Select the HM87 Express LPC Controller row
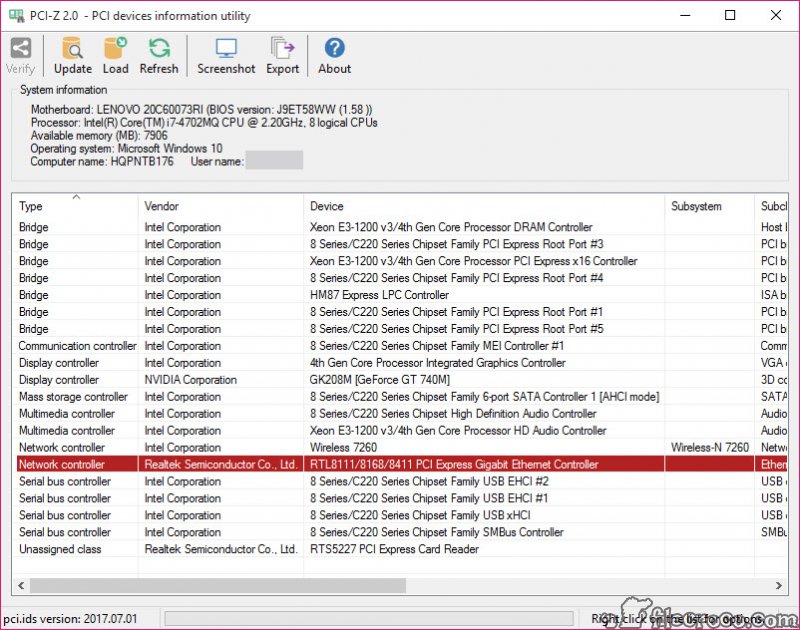 tap(400, 295)
